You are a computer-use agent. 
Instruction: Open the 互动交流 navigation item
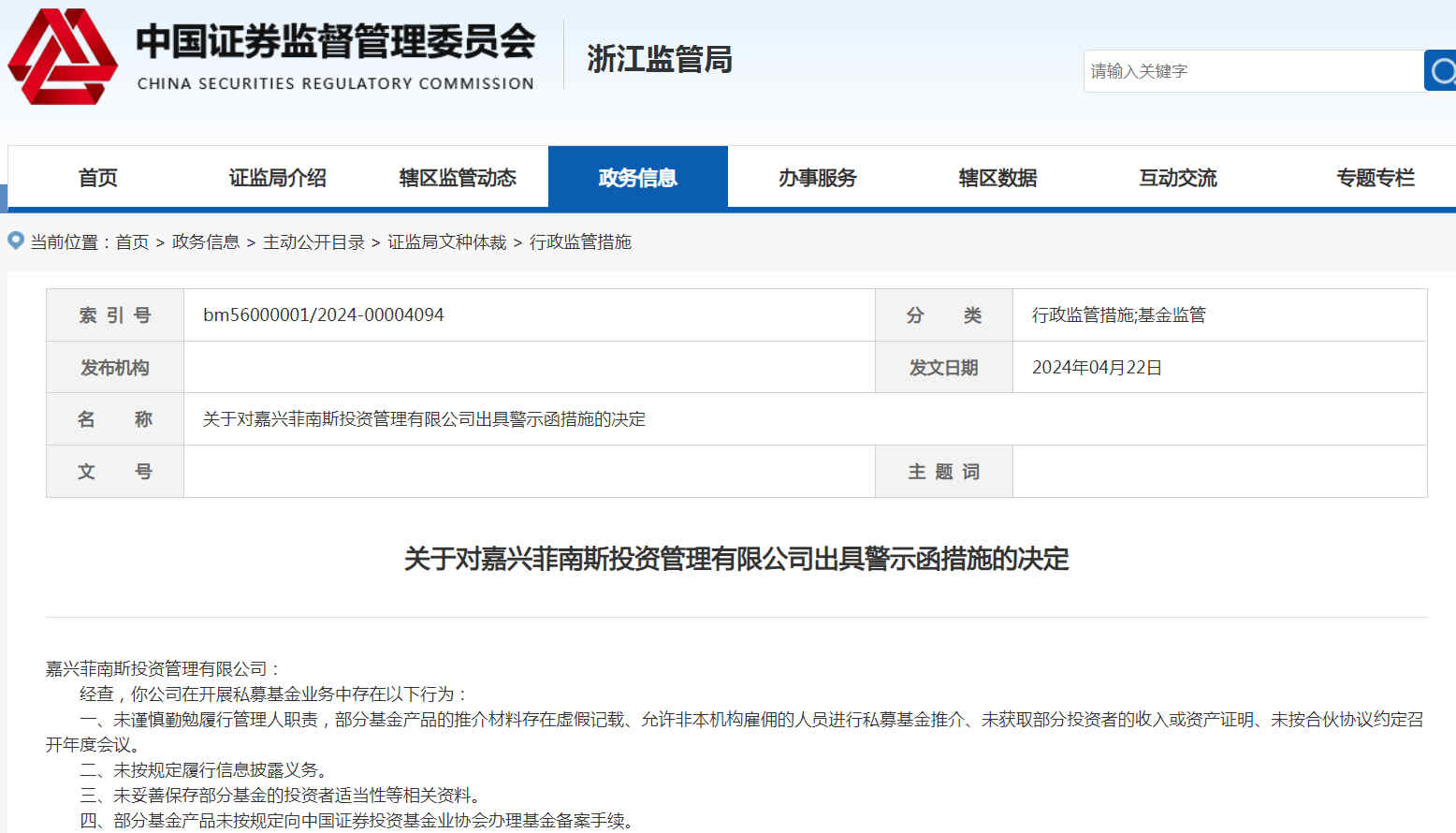coord(1177,178)
